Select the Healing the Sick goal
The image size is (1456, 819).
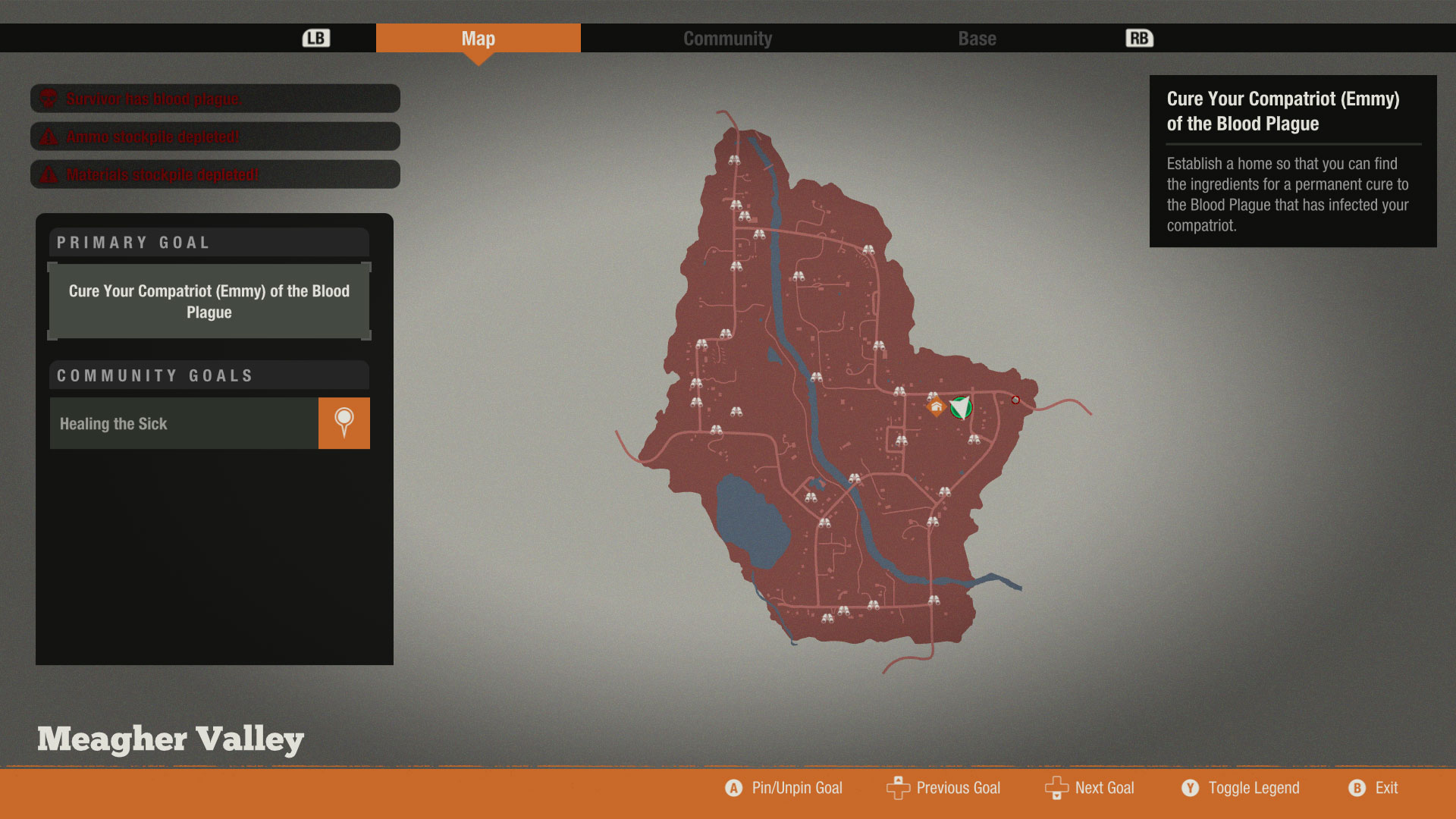[x=184, y=424]
